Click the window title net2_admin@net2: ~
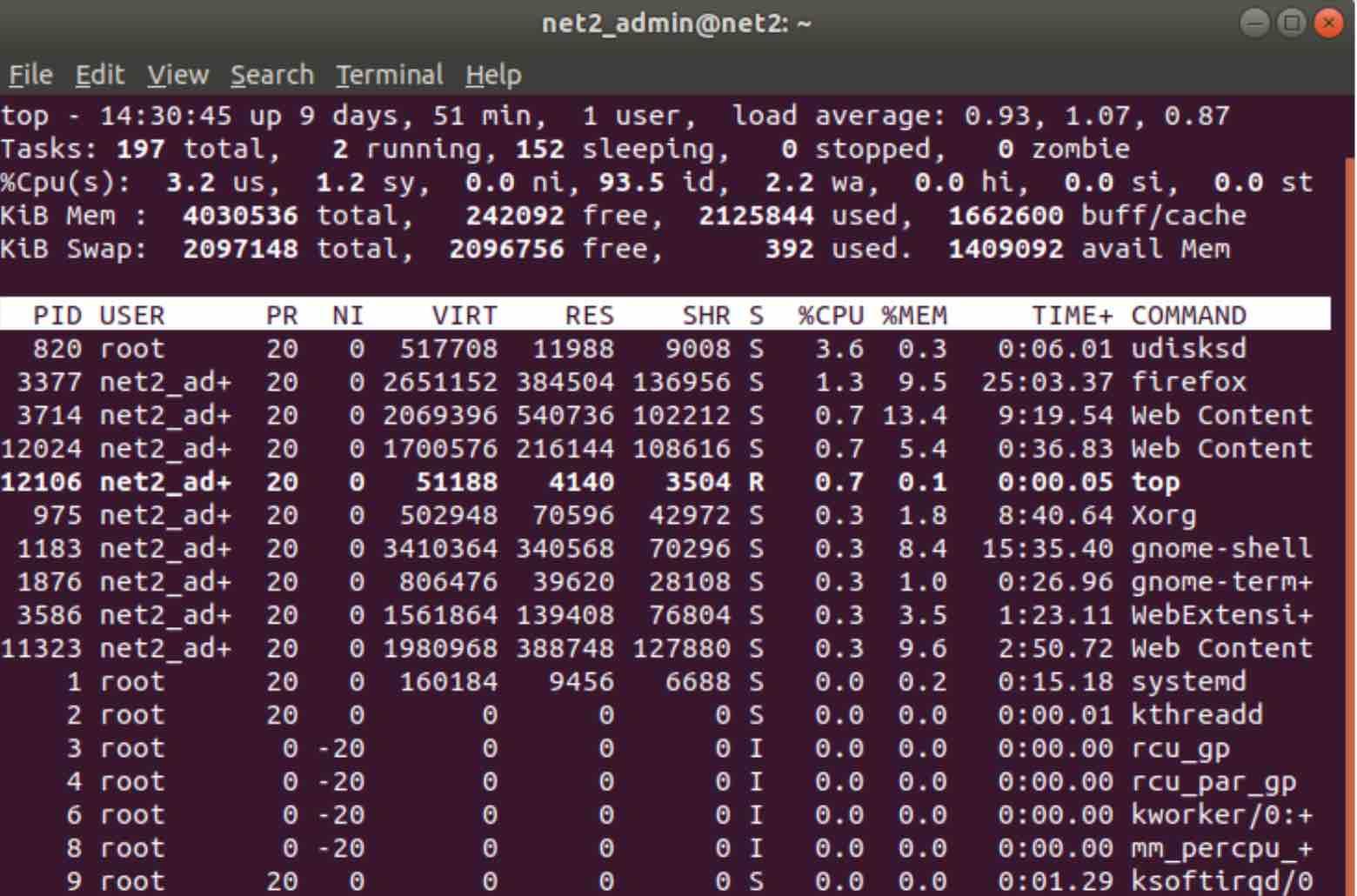The image size is (1357, 896). tap(677, 23)
